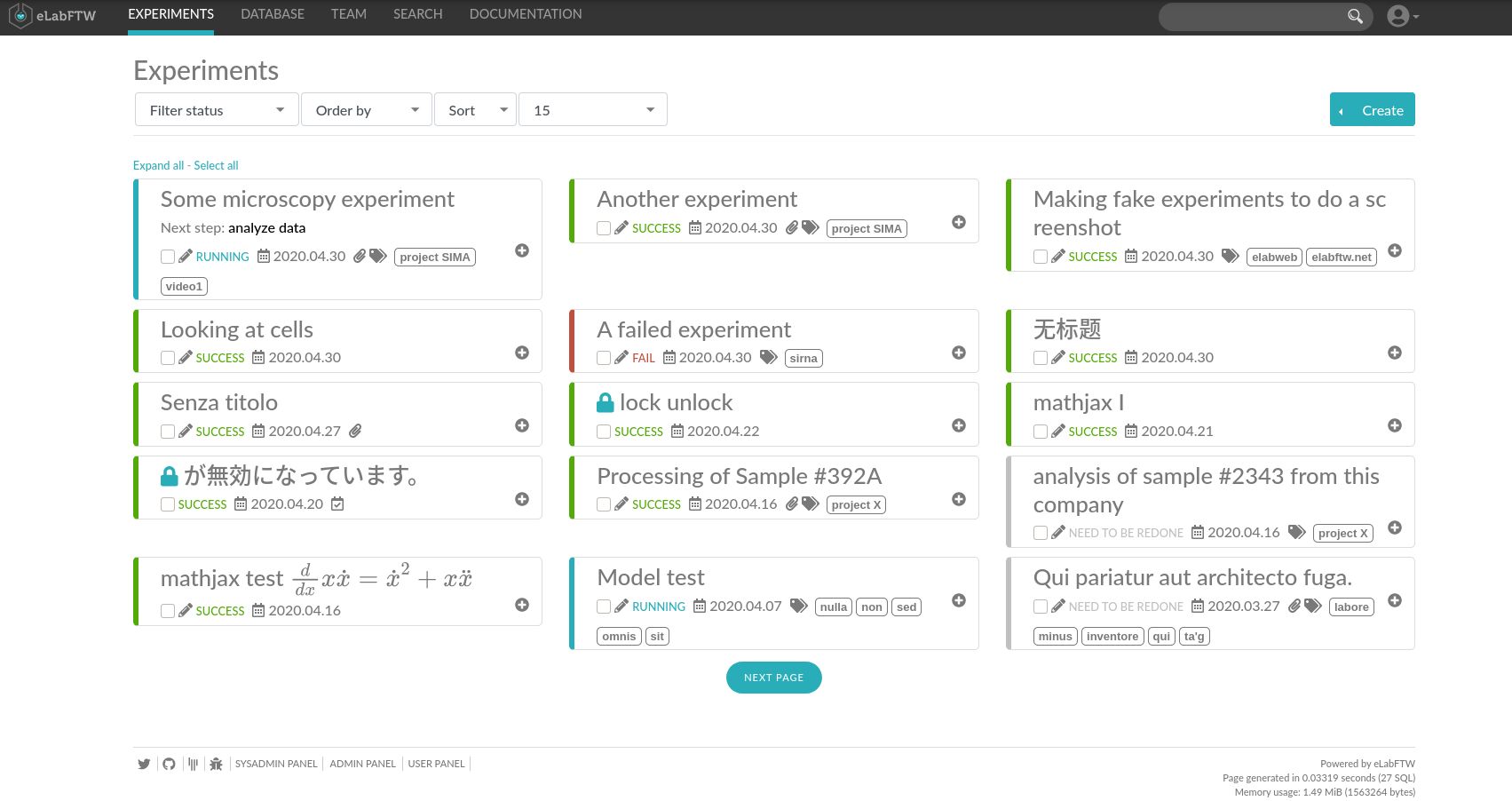This screenshot has width=1512, height=801.
Task: Click the magnifier icon in search box
Action: (1355, 16)
